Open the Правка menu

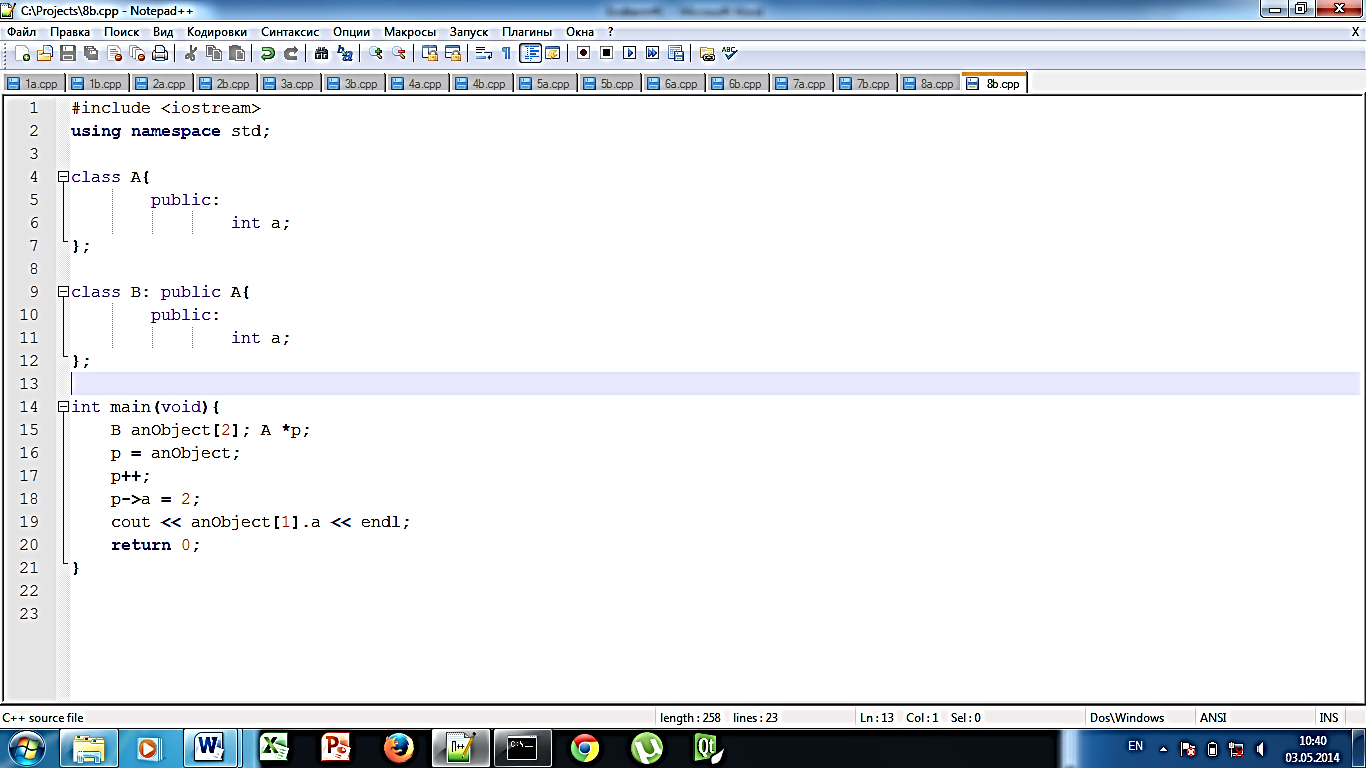70,32
